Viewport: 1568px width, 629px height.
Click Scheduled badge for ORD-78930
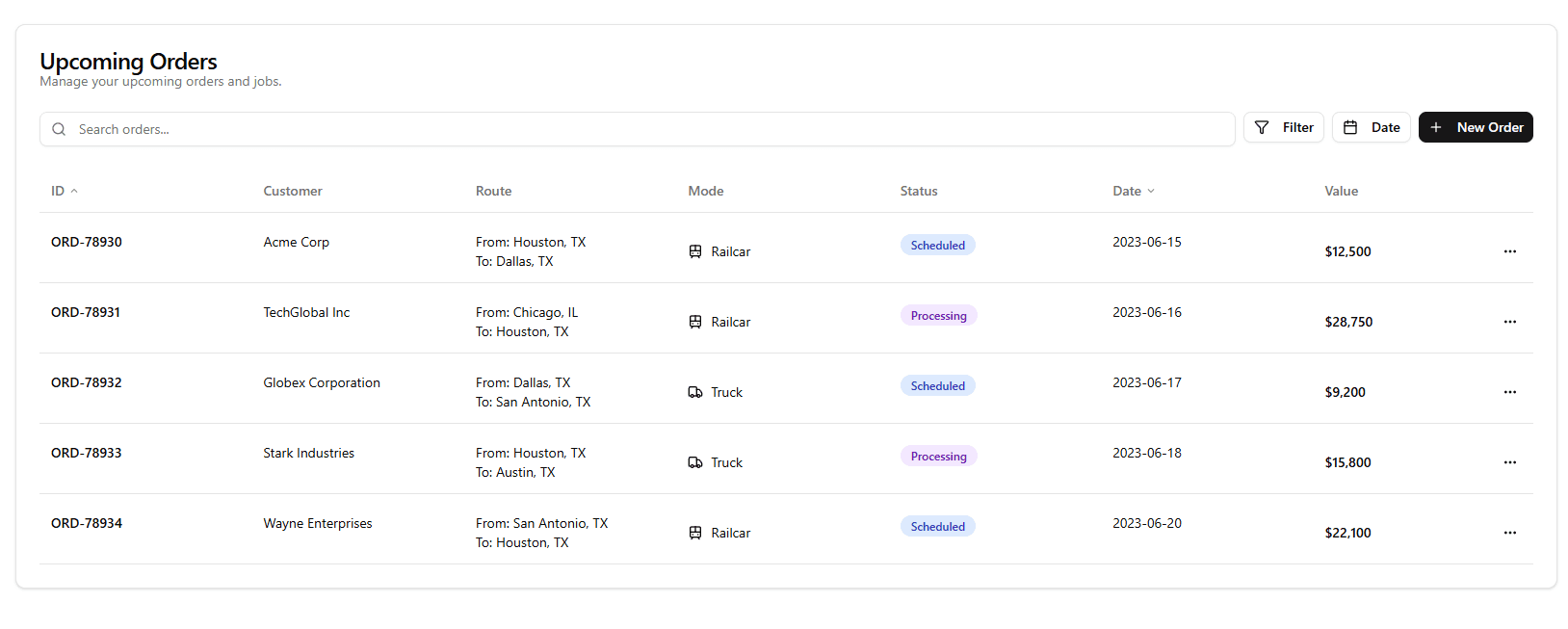tap(938, 245)
